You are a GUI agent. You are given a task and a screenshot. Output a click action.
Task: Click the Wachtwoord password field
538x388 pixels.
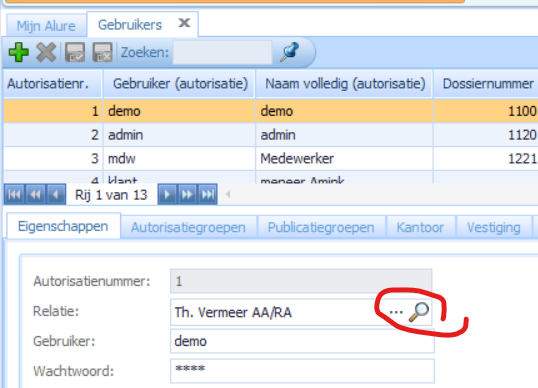point(302,371)
